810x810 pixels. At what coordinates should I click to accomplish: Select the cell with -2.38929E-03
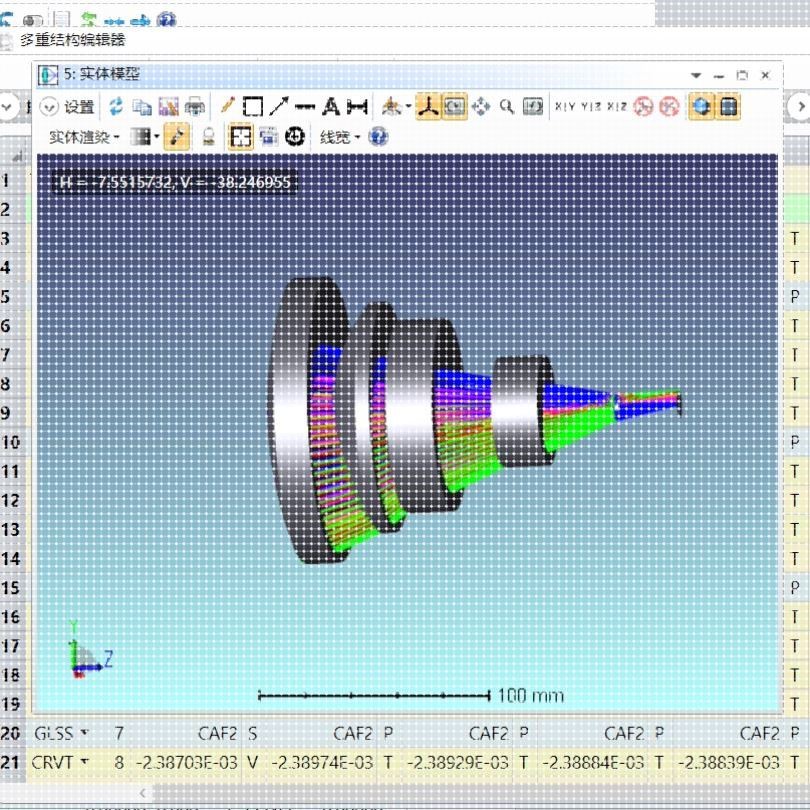458,762
